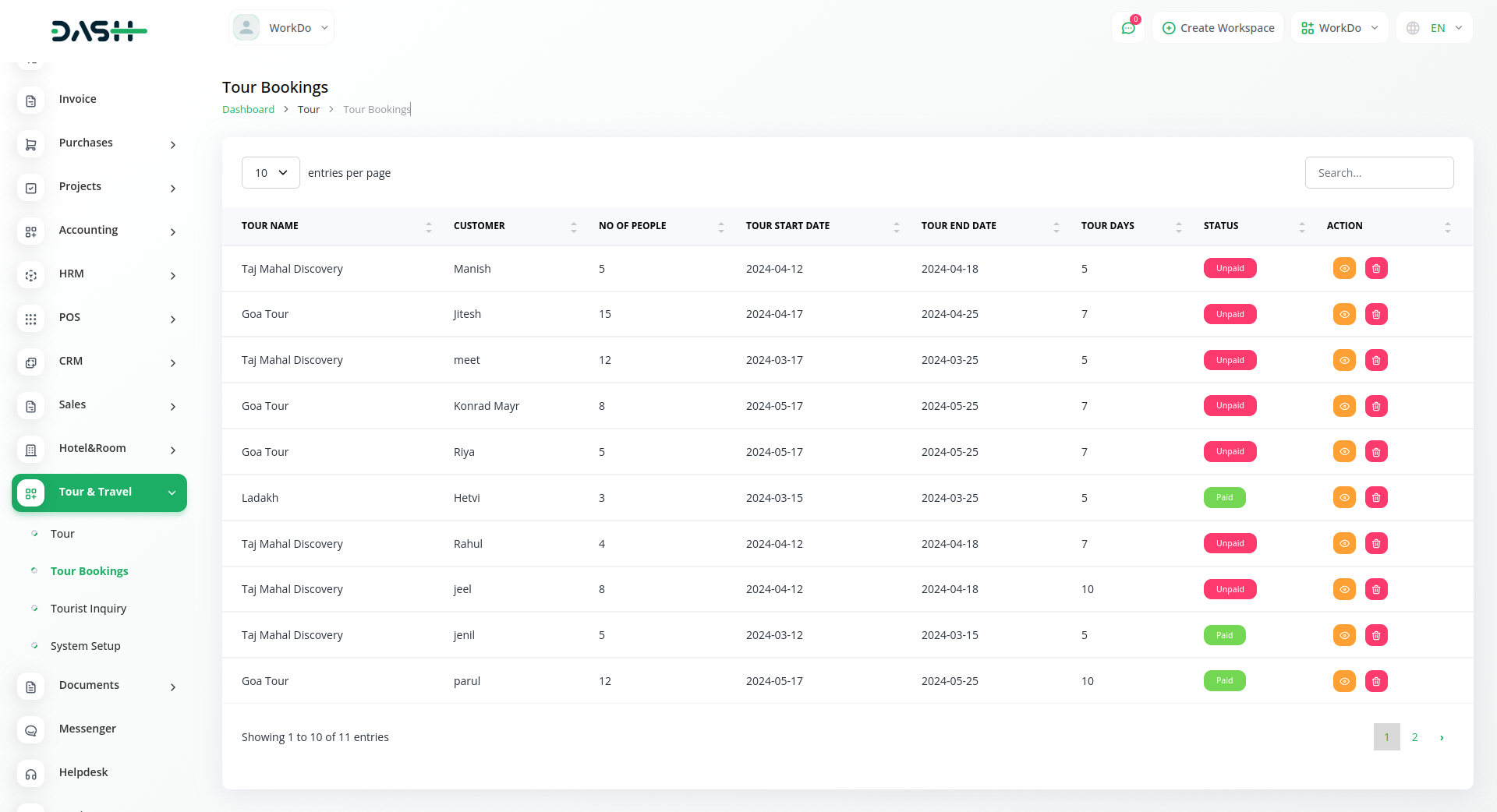Click the trash icon for Hetvi's Ladakh booking
The image size is (1497, 812).
[x=1376, y=498]
